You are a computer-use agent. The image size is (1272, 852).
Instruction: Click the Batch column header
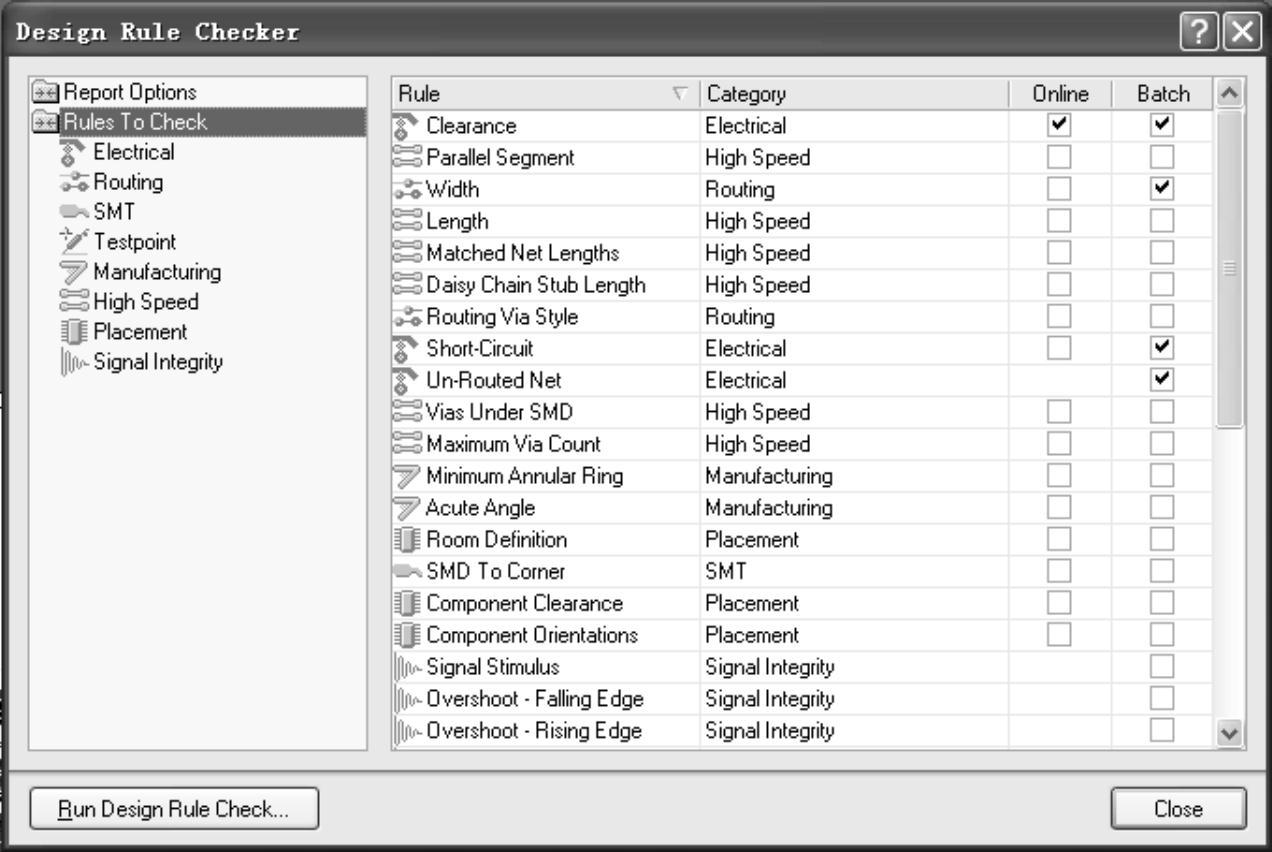1162,94
